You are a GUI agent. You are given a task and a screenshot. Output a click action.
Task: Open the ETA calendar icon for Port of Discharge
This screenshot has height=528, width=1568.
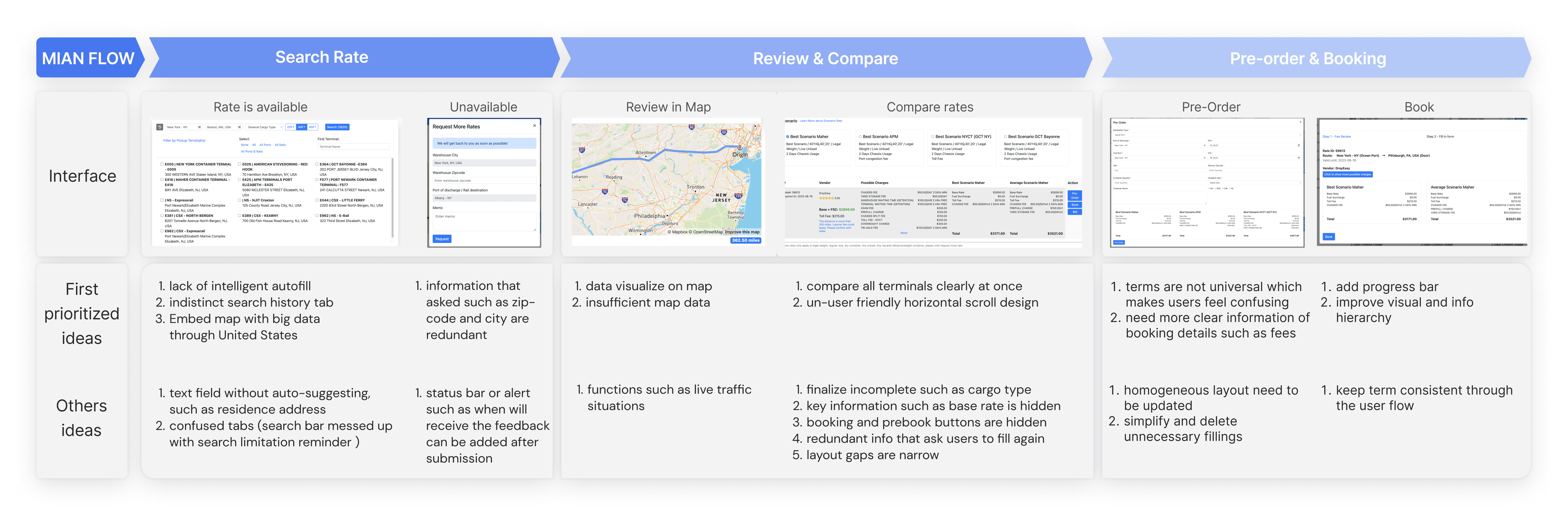point(1299,145)
